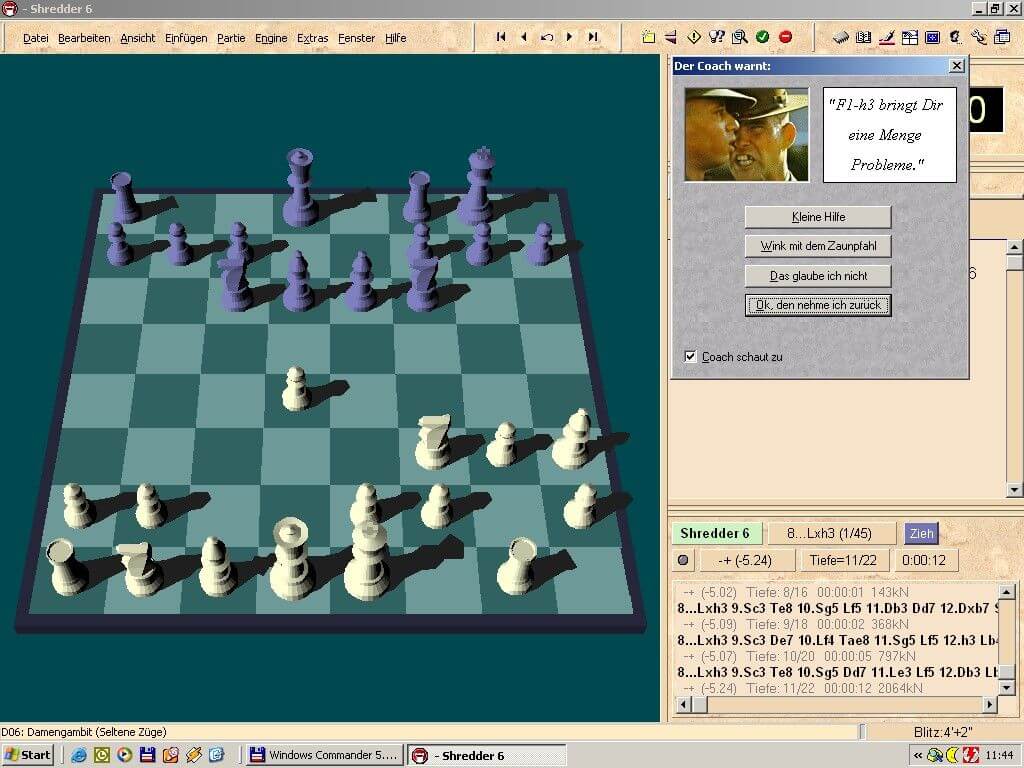
Task: Open the opening book icon
Action: (863, 37)
